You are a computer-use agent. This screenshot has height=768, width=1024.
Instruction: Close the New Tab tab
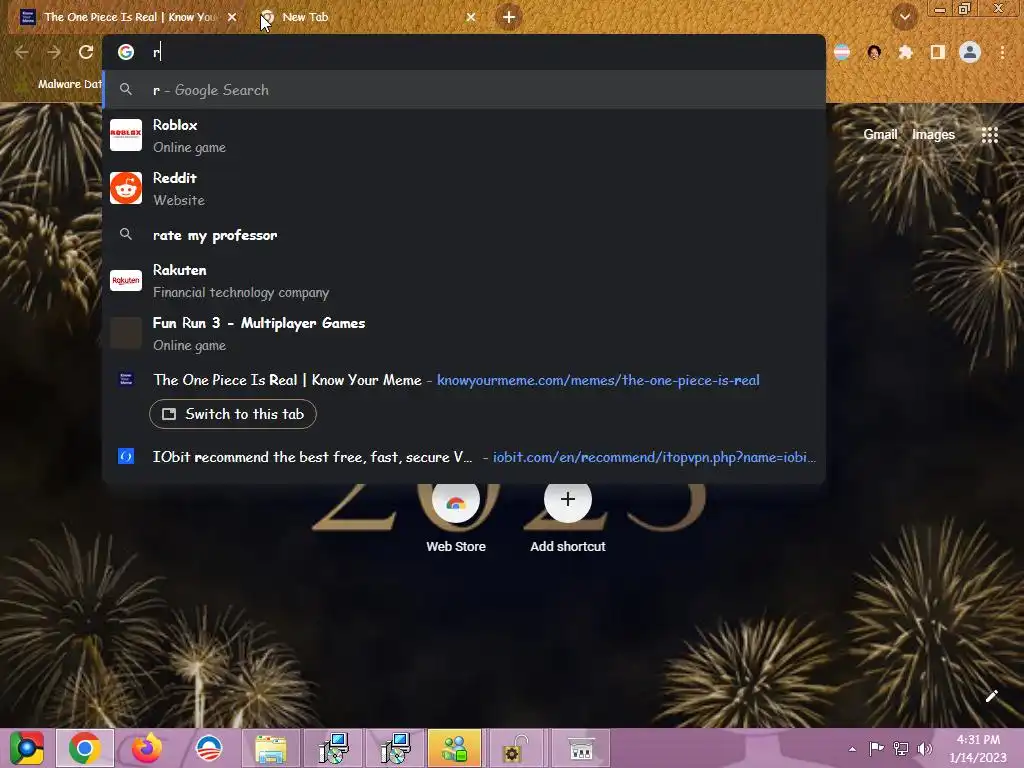click(x=471, y=17)
